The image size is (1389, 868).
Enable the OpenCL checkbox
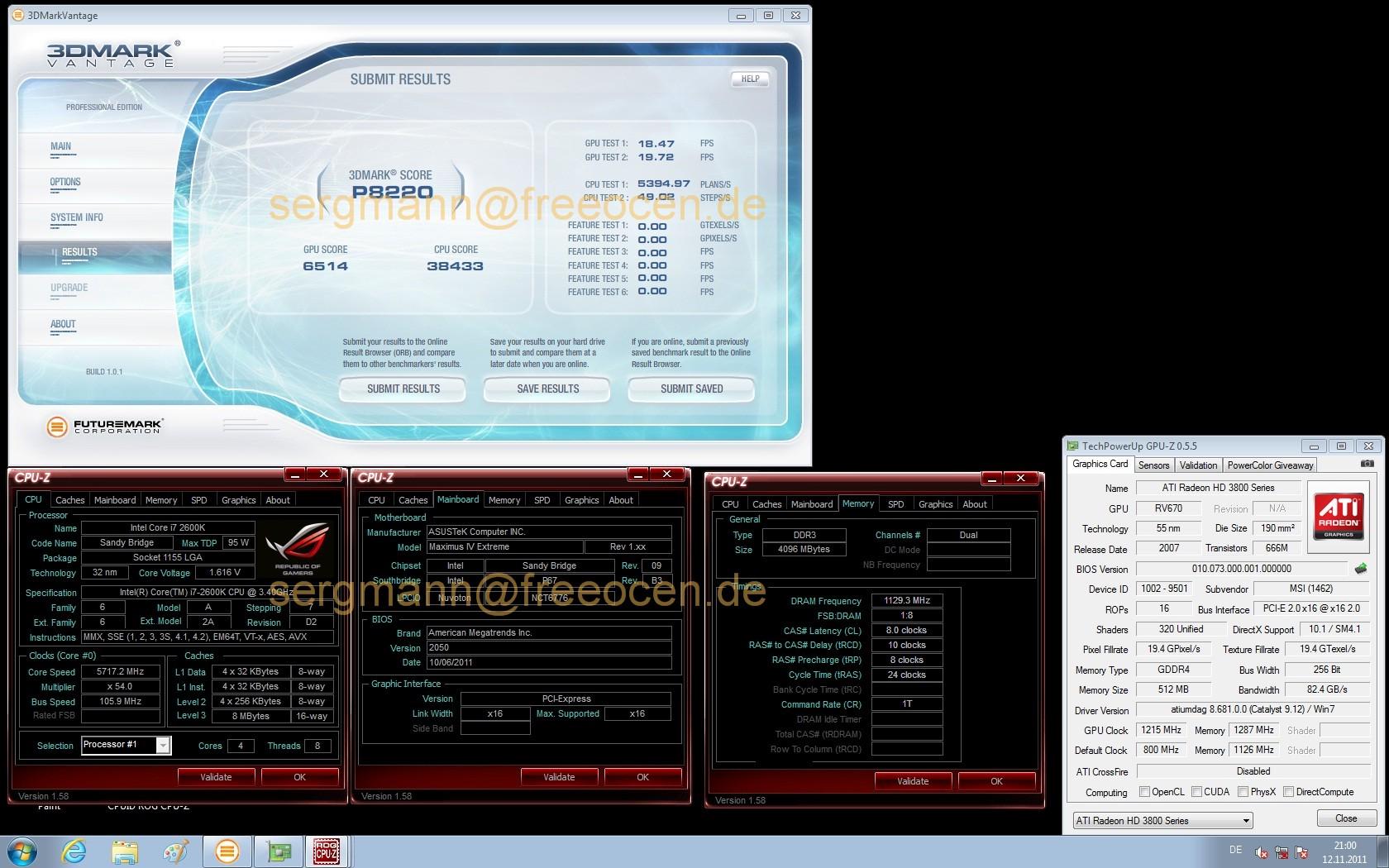click(x=1144, y=792)
